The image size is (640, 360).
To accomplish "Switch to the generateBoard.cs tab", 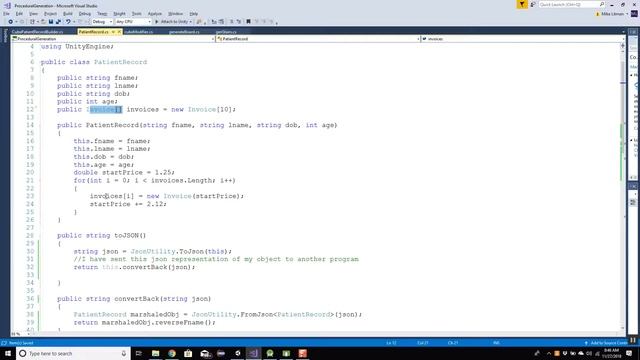I will coord(184,32).
